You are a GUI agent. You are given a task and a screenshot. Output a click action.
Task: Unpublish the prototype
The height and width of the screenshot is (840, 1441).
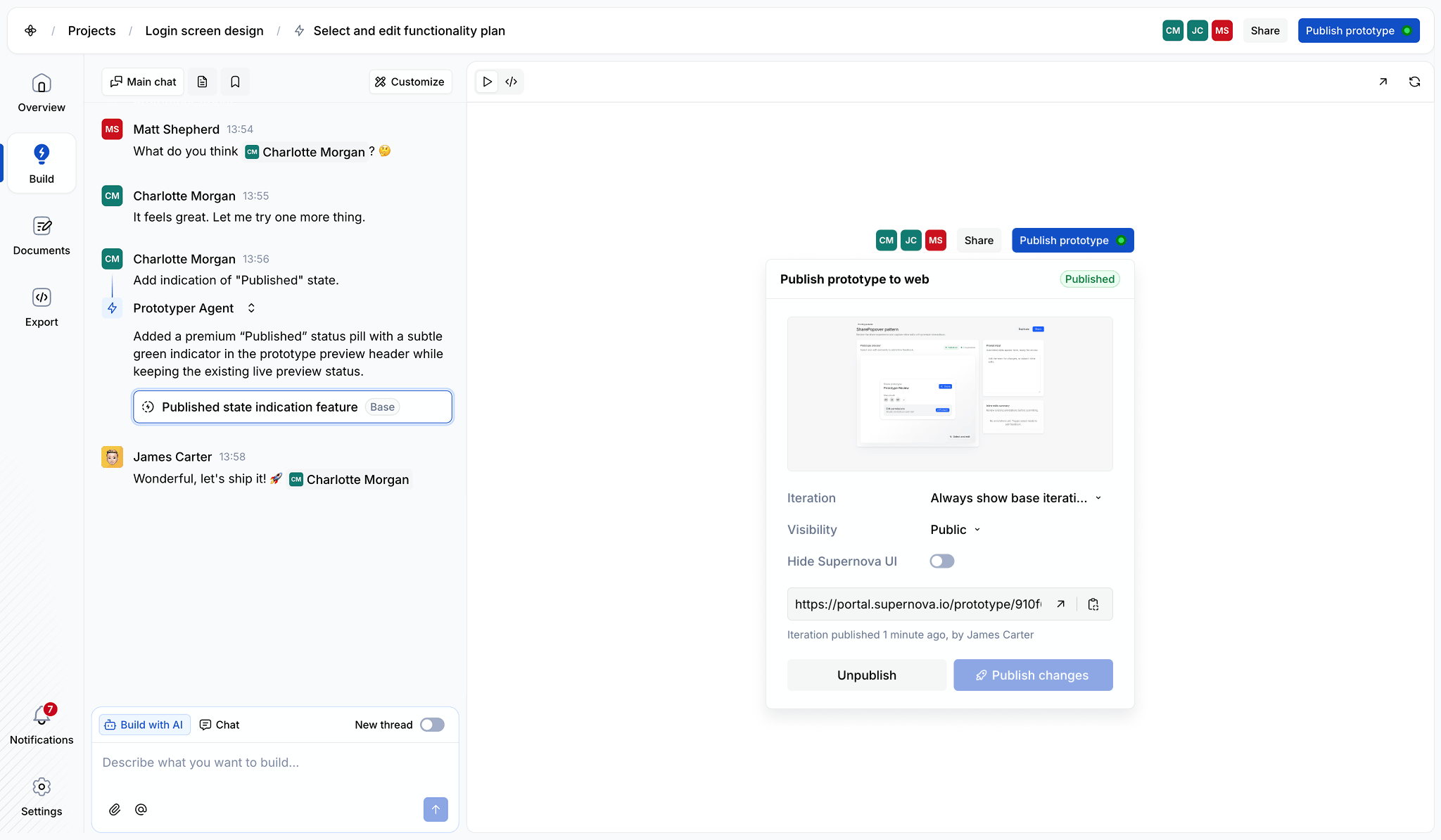(866, 675)
